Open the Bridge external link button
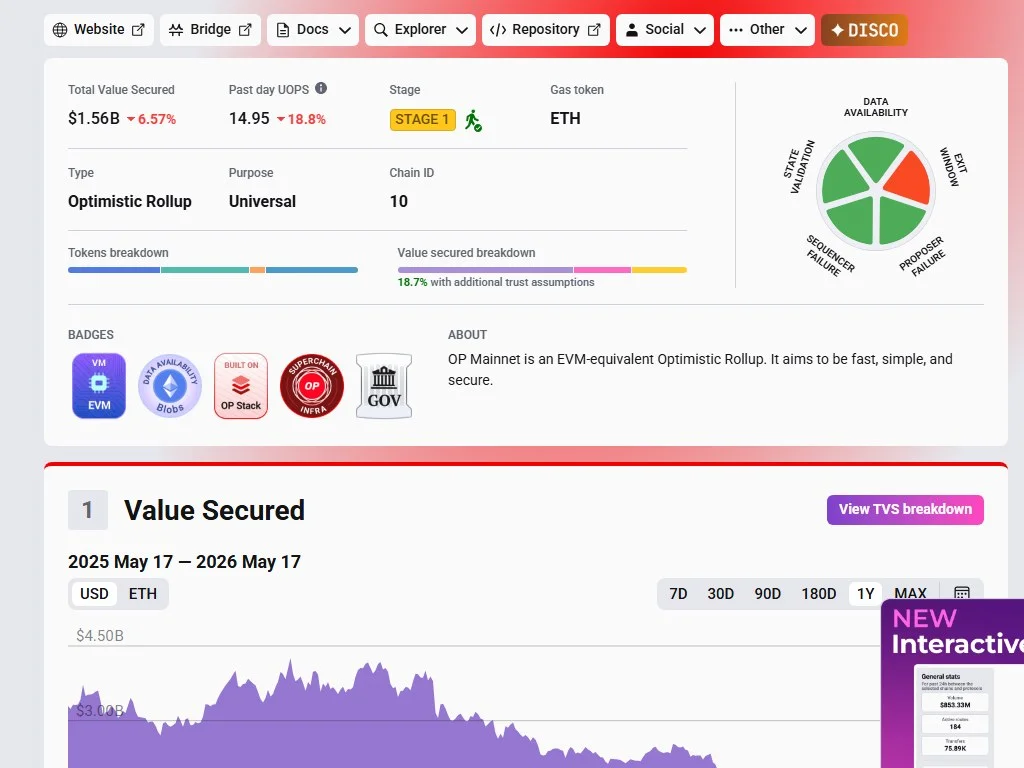This screenshot has height=768, width=1024. tap(210, 30)
